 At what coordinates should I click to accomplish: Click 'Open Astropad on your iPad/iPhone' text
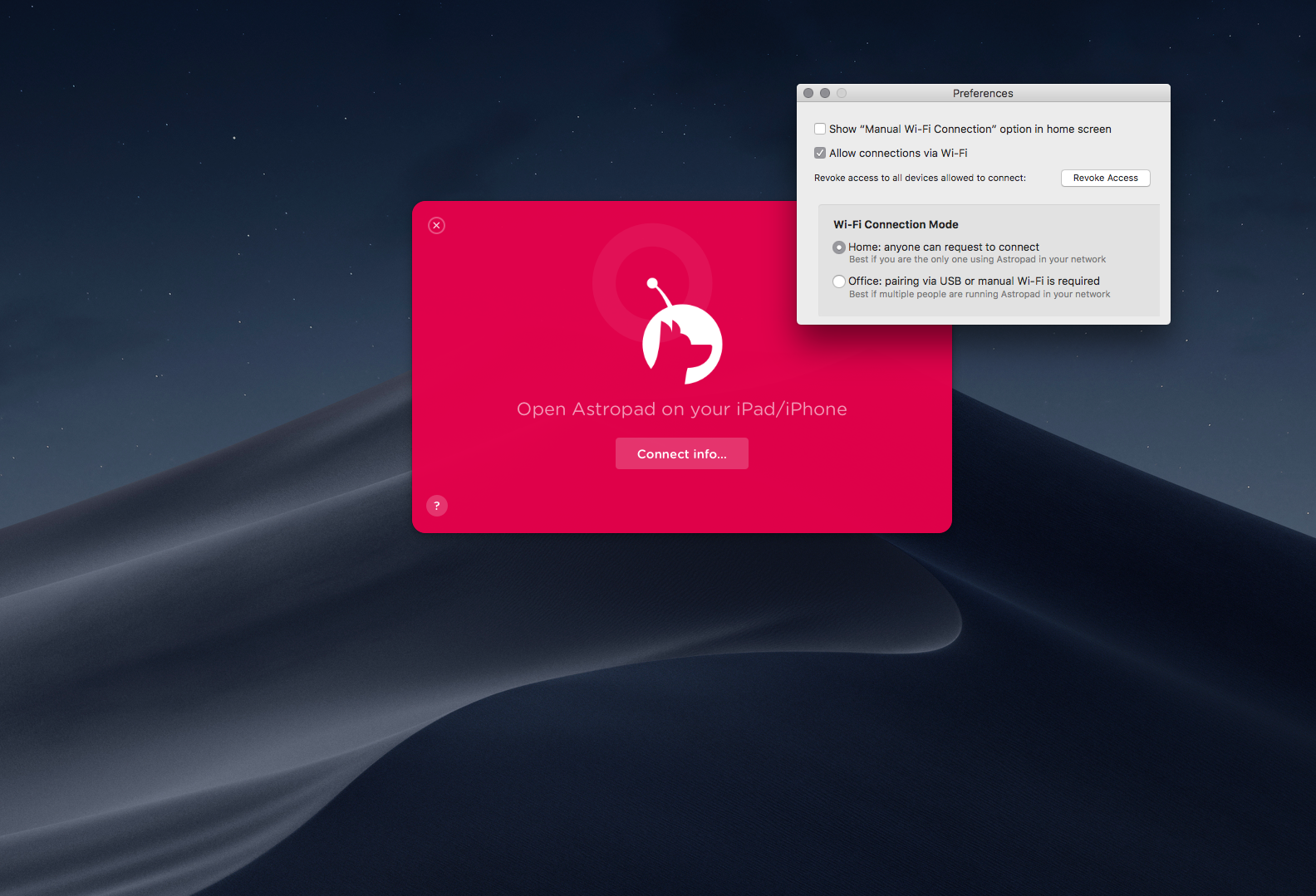682,409
